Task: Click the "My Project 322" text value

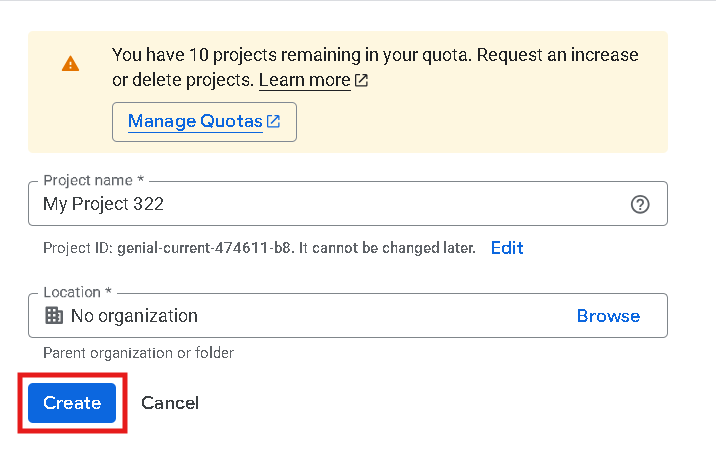Action: pos(103,204)
